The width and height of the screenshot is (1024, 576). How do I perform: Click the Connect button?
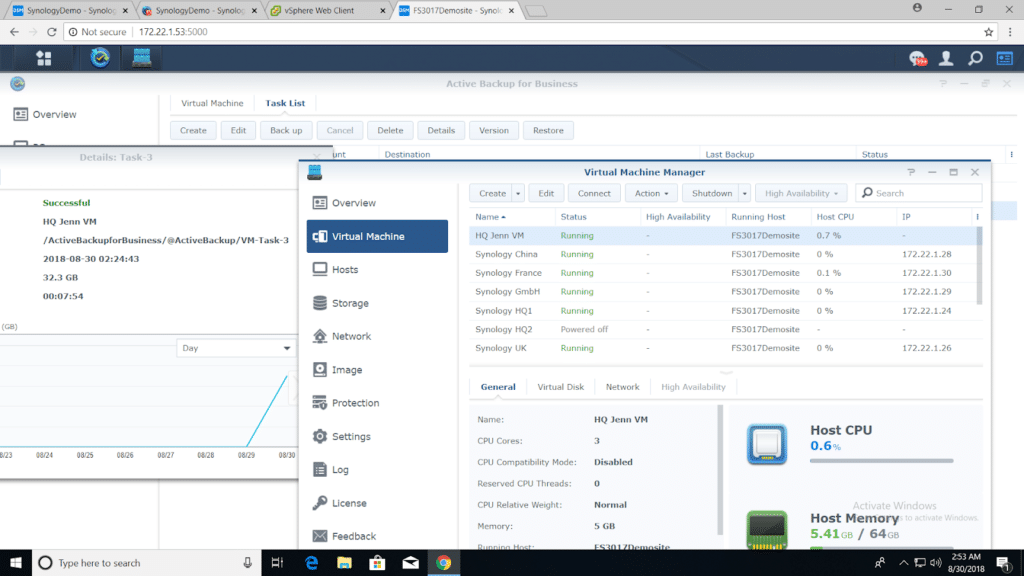pyautogui.click(x=594, y=193)
